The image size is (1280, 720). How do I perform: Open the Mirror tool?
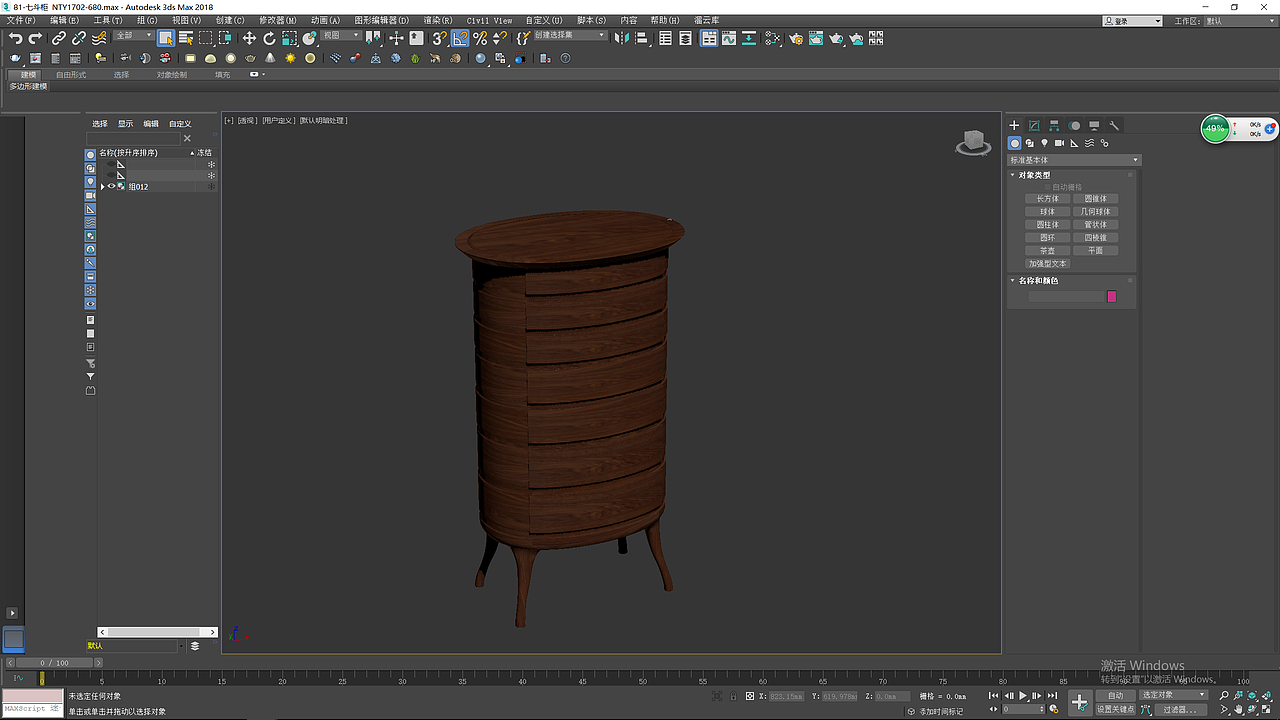pyautogui.click(x=621, y=38)
